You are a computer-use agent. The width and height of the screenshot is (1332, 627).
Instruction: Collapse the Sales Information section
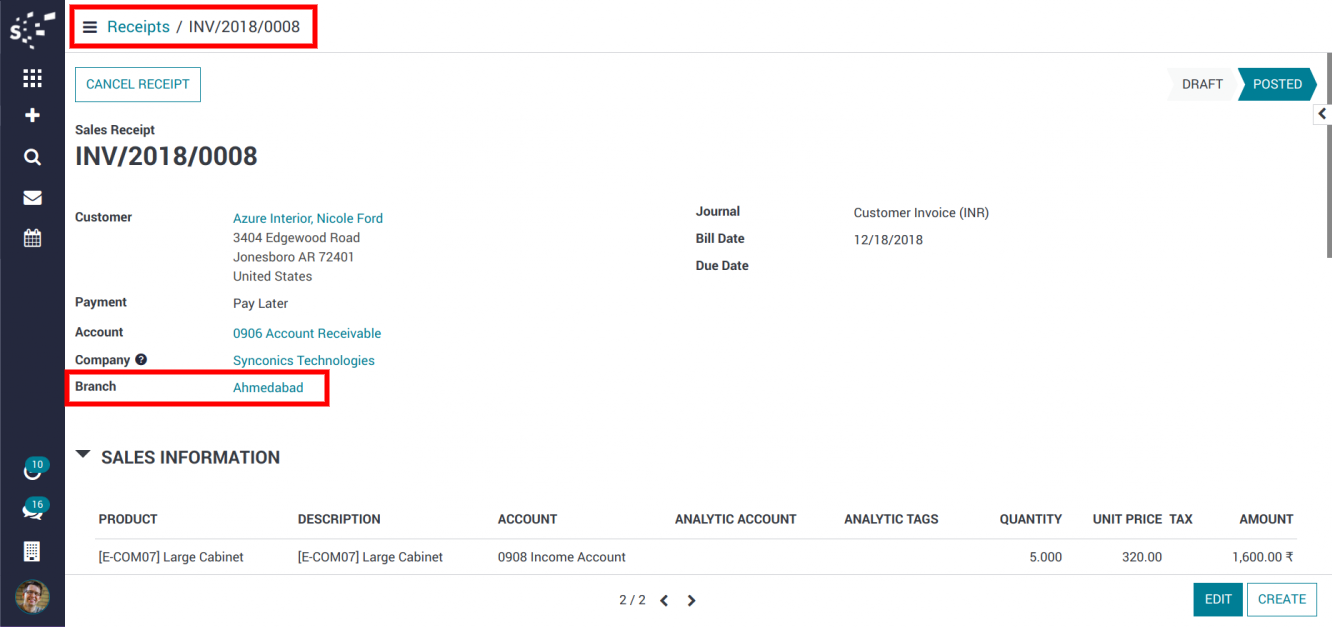click(x=84, y=455)
